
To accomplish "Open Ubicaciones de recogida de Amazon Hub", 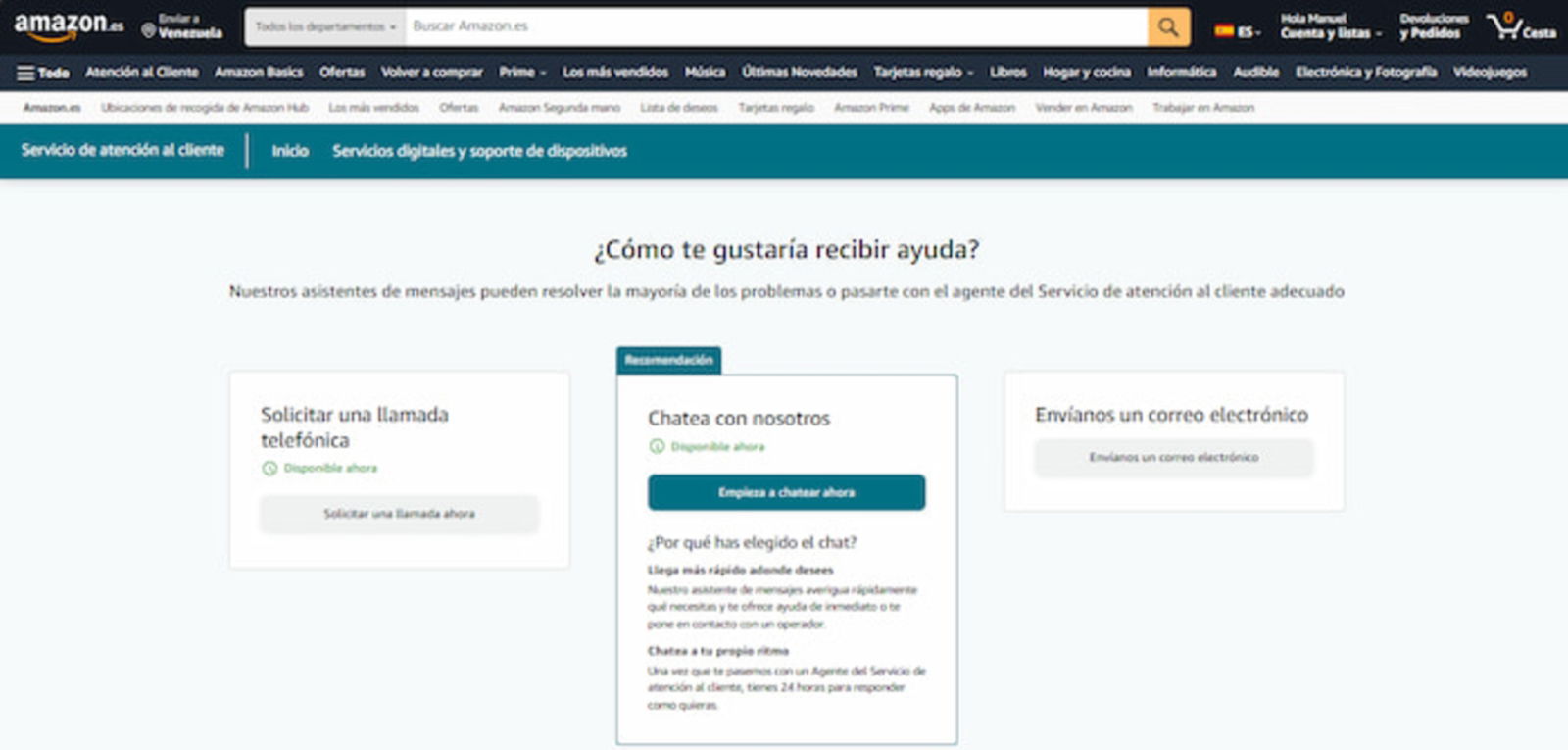I will [205, 108].
